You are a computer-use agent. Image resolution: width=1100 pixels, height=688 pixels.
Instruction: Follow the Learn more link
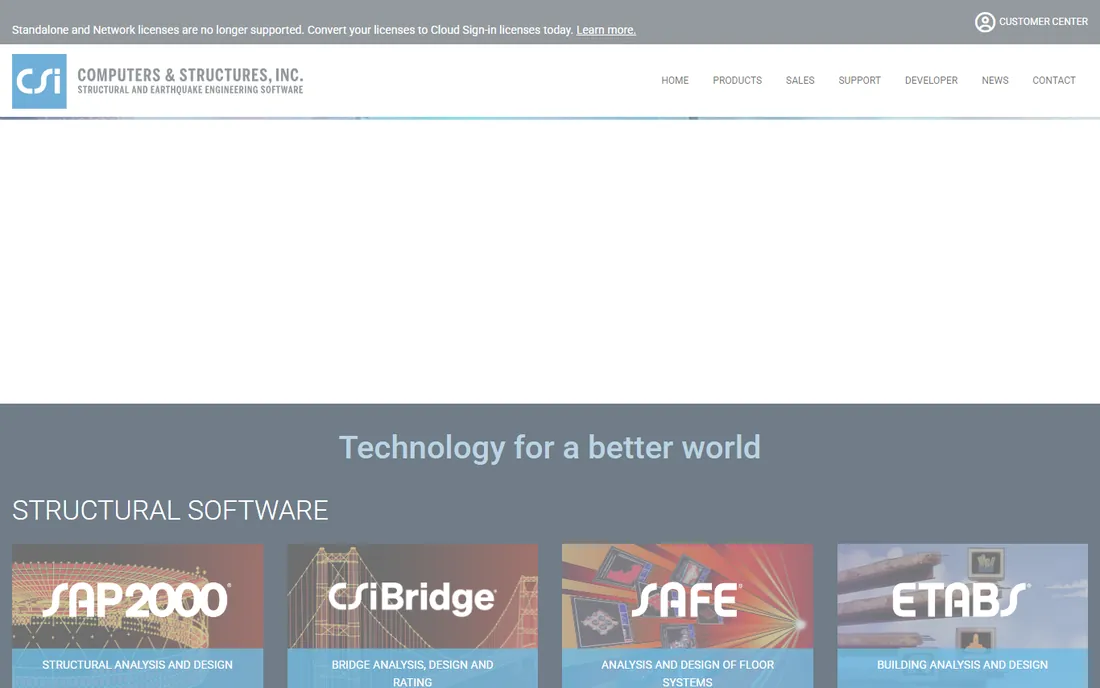(x=606, y=30)
